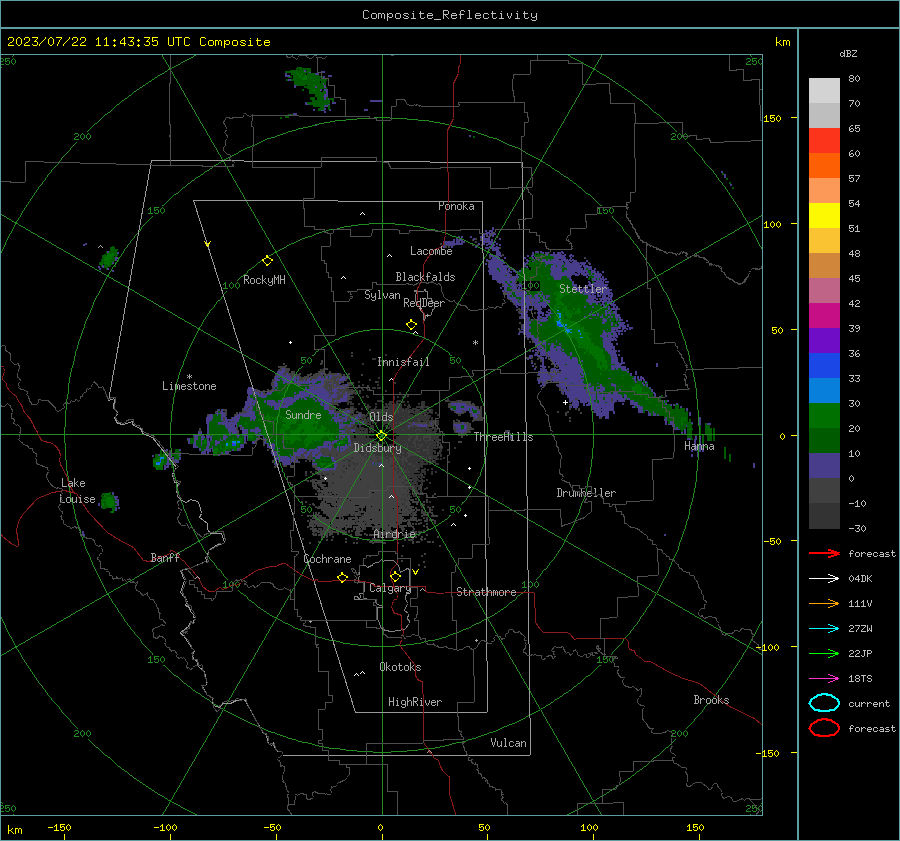Click the green 22JP arrow icon

(824, 653)
